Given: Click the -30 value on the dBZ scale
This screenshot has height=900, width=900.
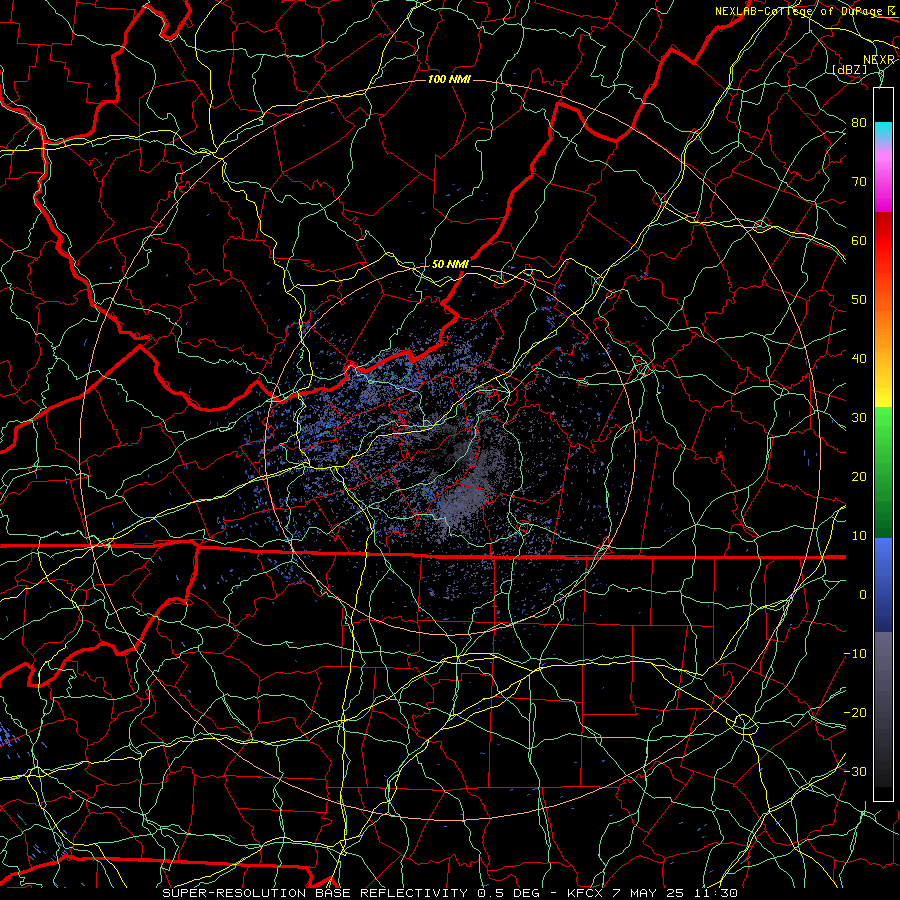Looking at the screenshot, I should (x=855, y=771).
